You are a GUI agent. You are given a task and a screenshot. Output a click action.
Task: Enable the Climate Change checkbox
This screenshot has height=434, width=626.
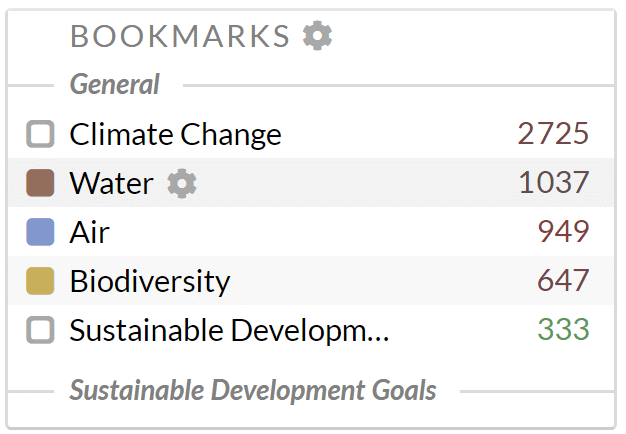(x=40, y=134)
